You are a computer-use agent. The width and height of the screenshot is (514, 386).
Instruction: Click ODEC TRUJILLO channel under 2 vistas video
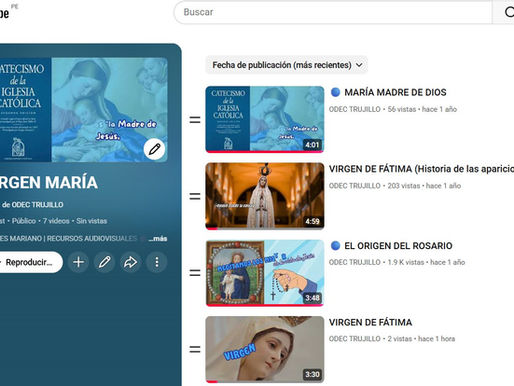pyautogui.click(x=355, y=339)
